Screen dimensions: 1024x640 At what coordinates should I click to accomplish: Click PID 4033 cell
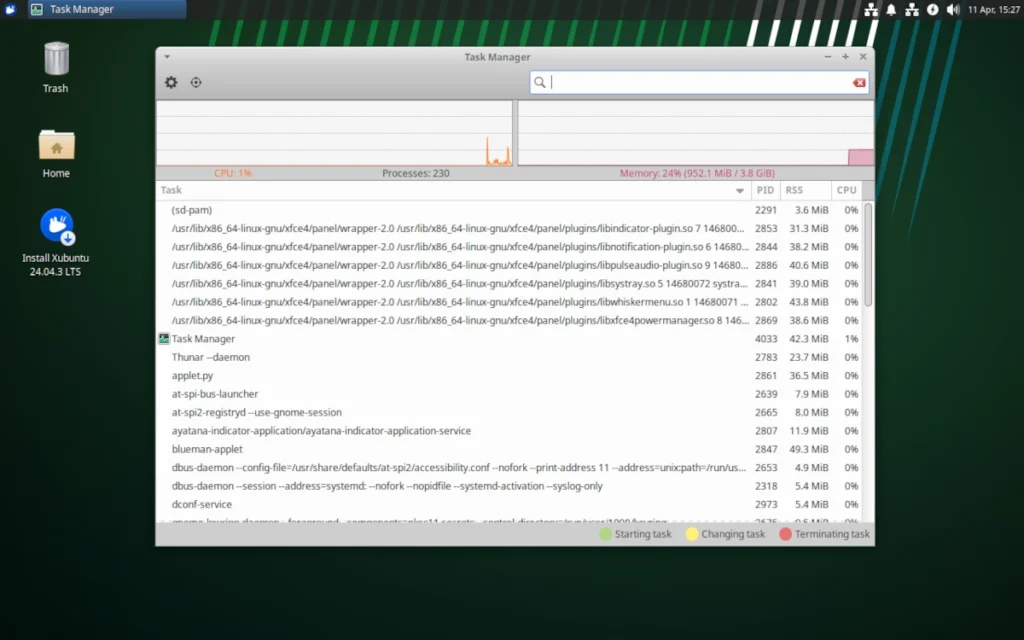(x=765, y=339)
